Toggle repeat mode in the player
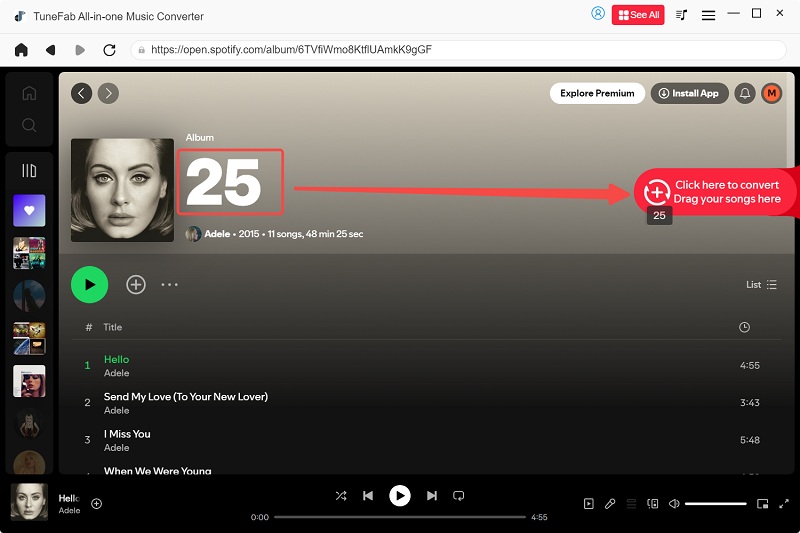 point(459,495)
